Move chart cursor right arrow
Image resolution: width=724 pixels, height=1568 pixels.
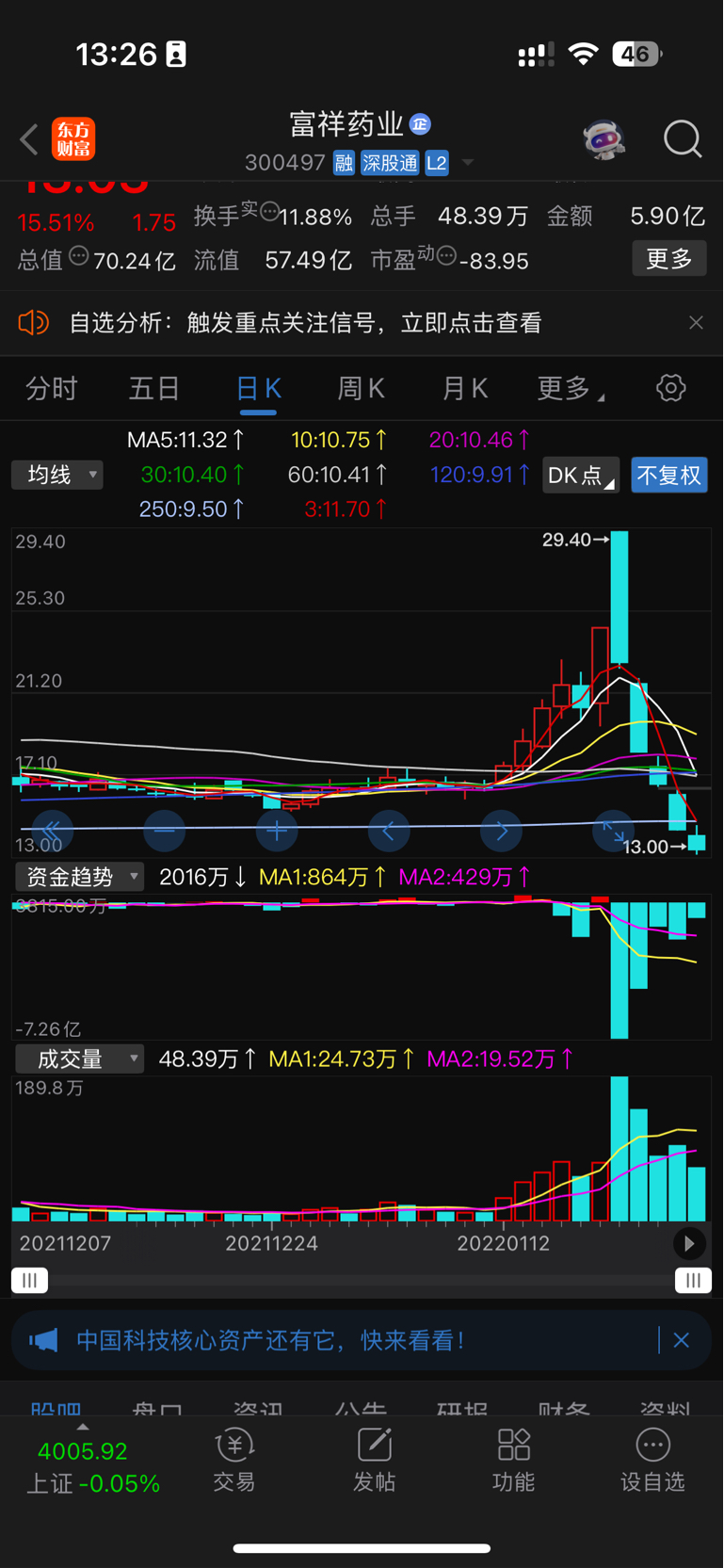[501, 831]
